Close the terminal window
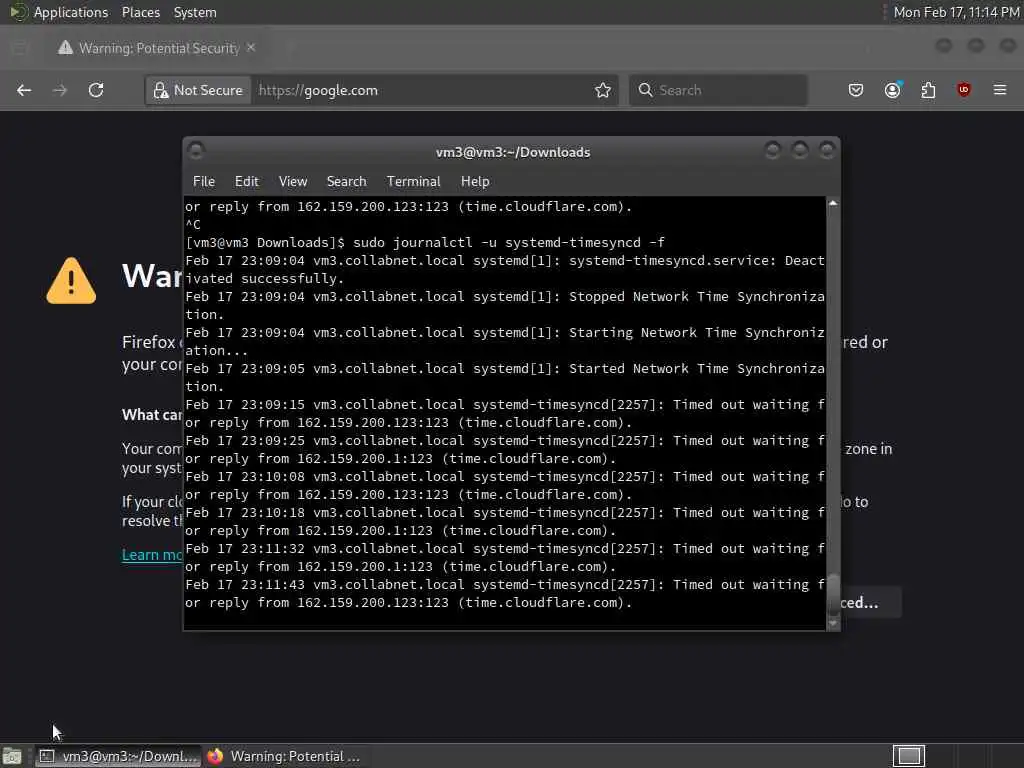 coord(827,151)
